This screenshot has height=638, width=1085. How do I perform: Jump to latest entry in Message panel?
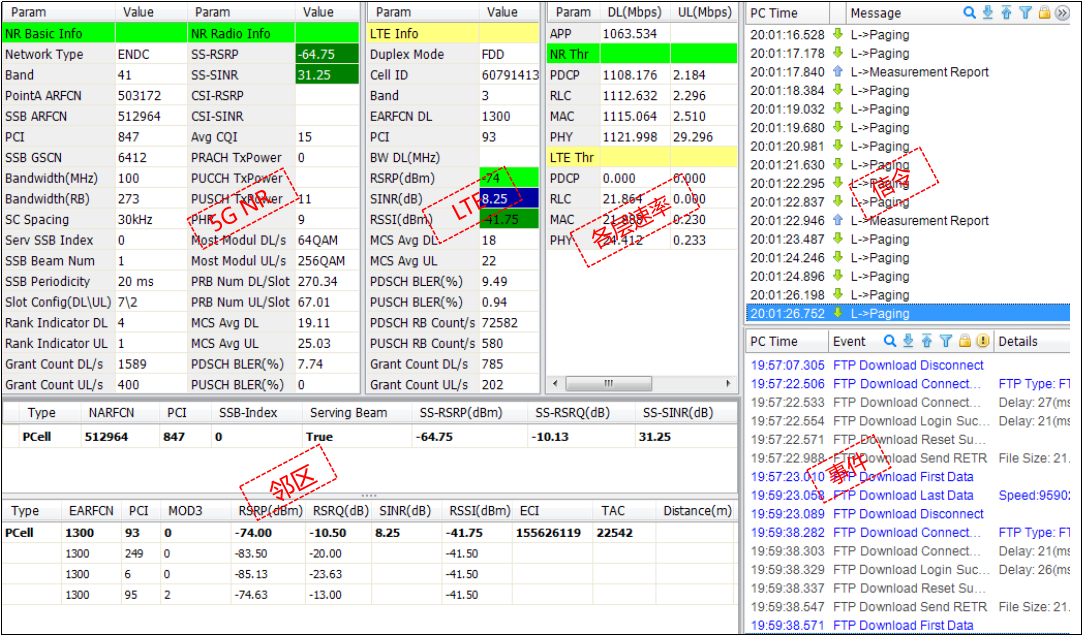tap(988, 12)
